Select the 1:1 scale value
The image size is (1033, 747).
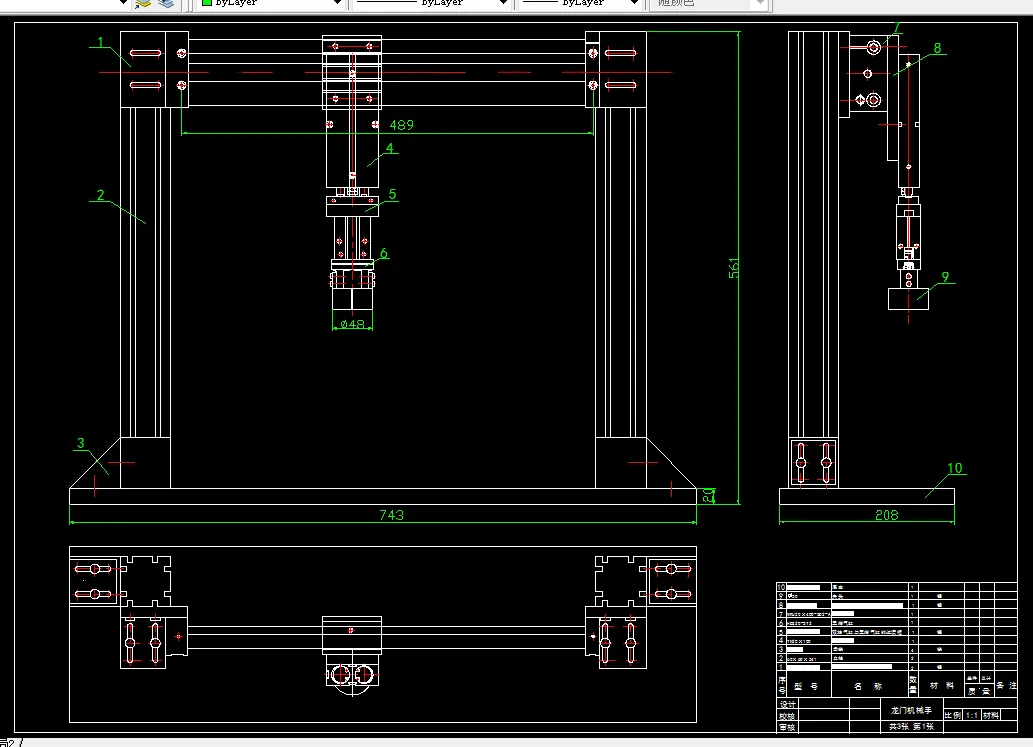pos(972,715)
